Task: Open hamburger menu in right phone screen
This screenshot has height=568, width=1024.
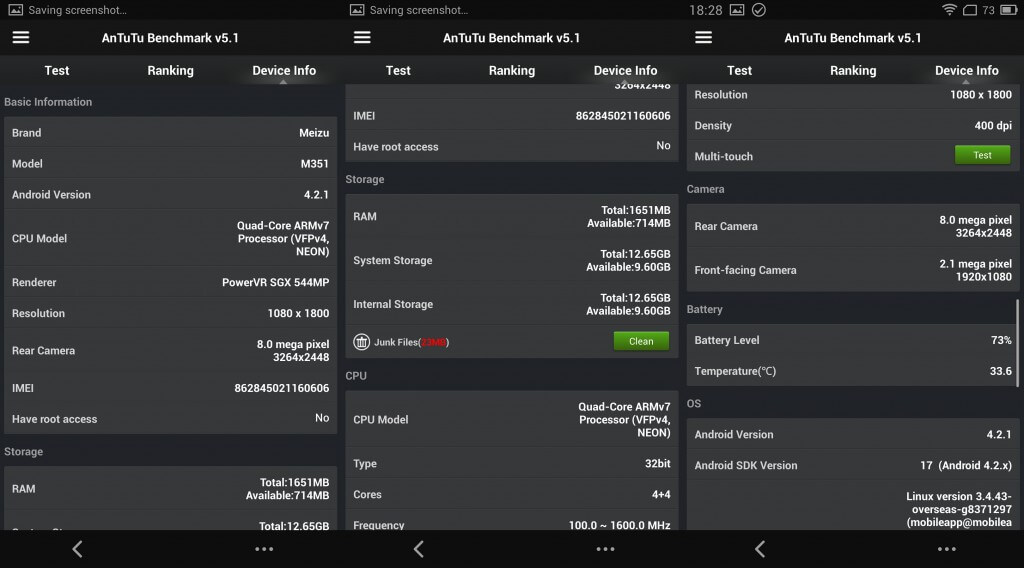Action: (703, 38)
